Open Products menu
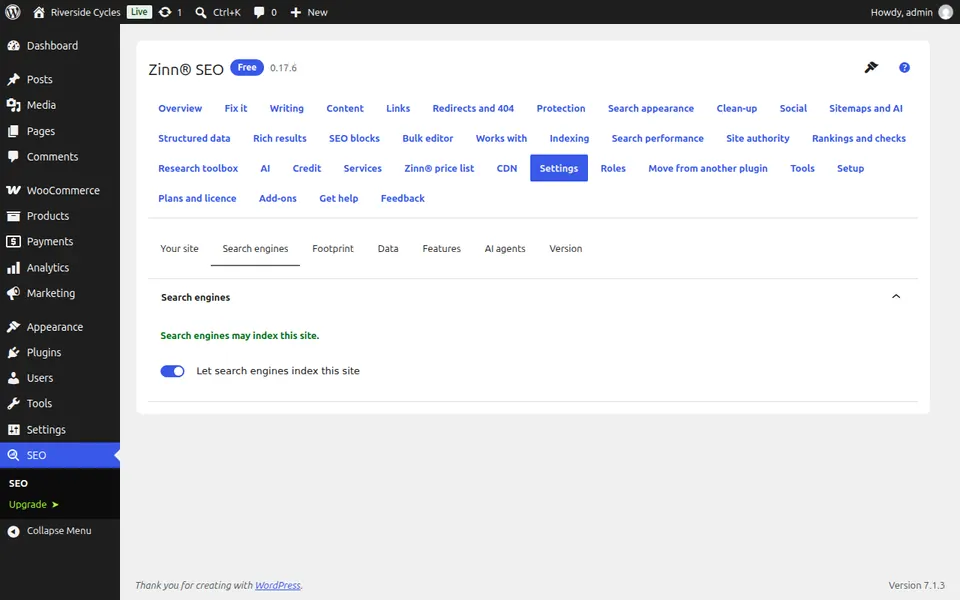960x600 pixels. point(60,216)
